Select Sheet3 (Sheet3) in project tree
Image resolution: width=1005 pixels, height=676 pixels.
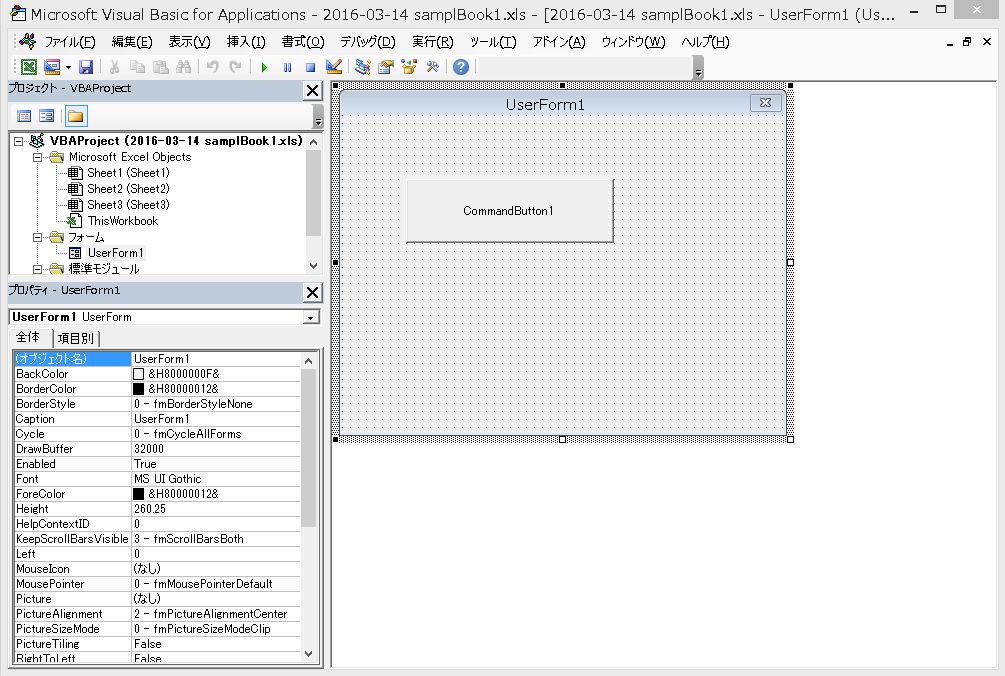pyautogui.click(x=128, y=205)
